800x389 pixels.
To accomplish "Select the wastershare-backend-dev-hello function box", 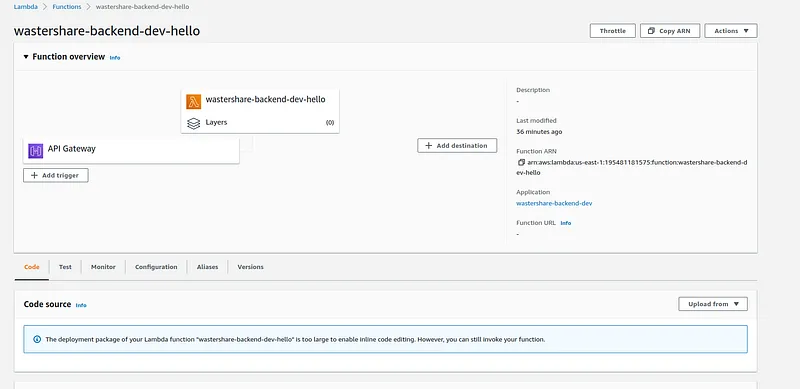I will pos(260,111).
